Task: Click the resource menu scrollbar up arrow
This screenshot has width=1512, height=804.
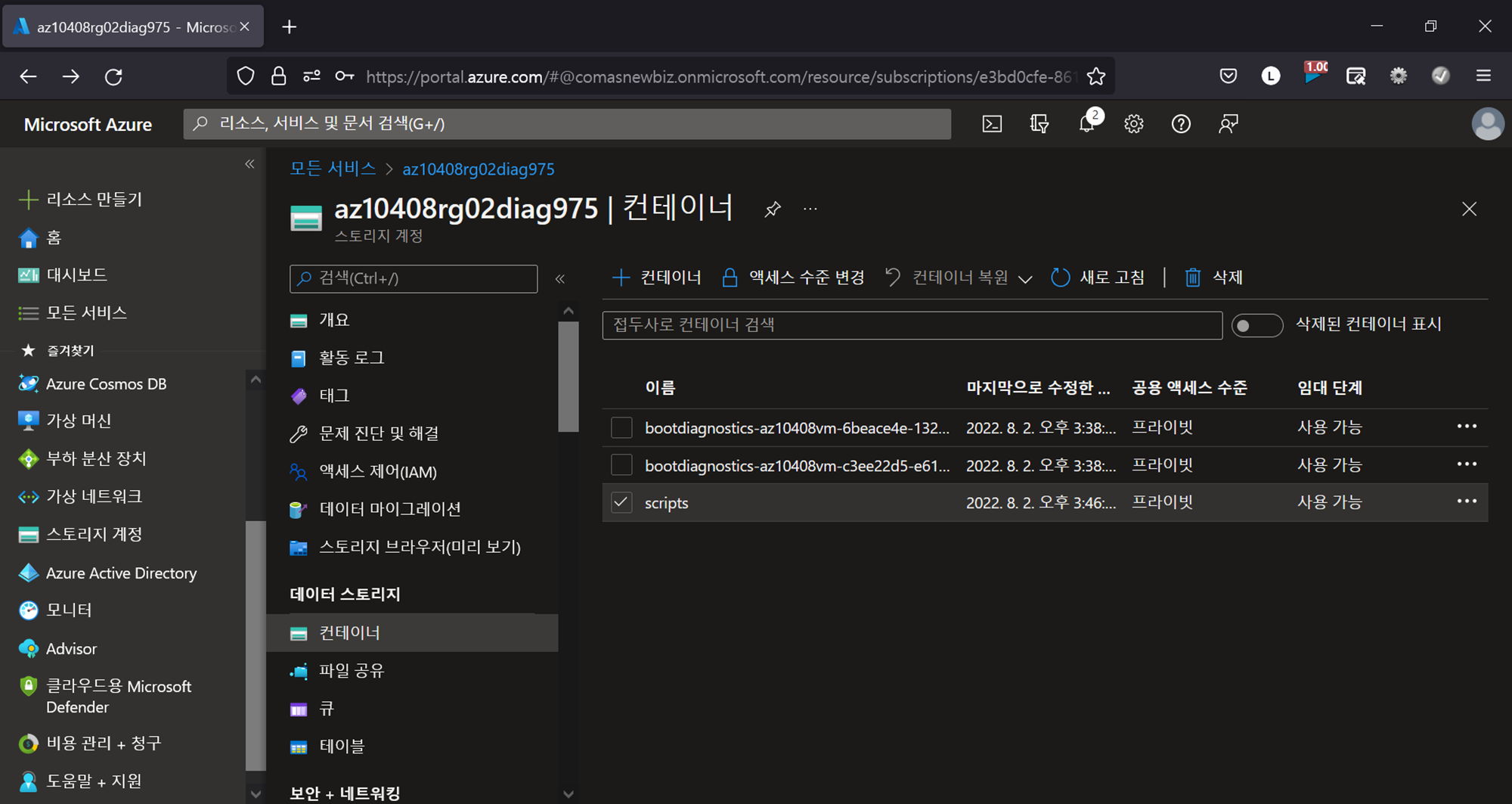Action: pyautogui.click(x=569, y=311)
